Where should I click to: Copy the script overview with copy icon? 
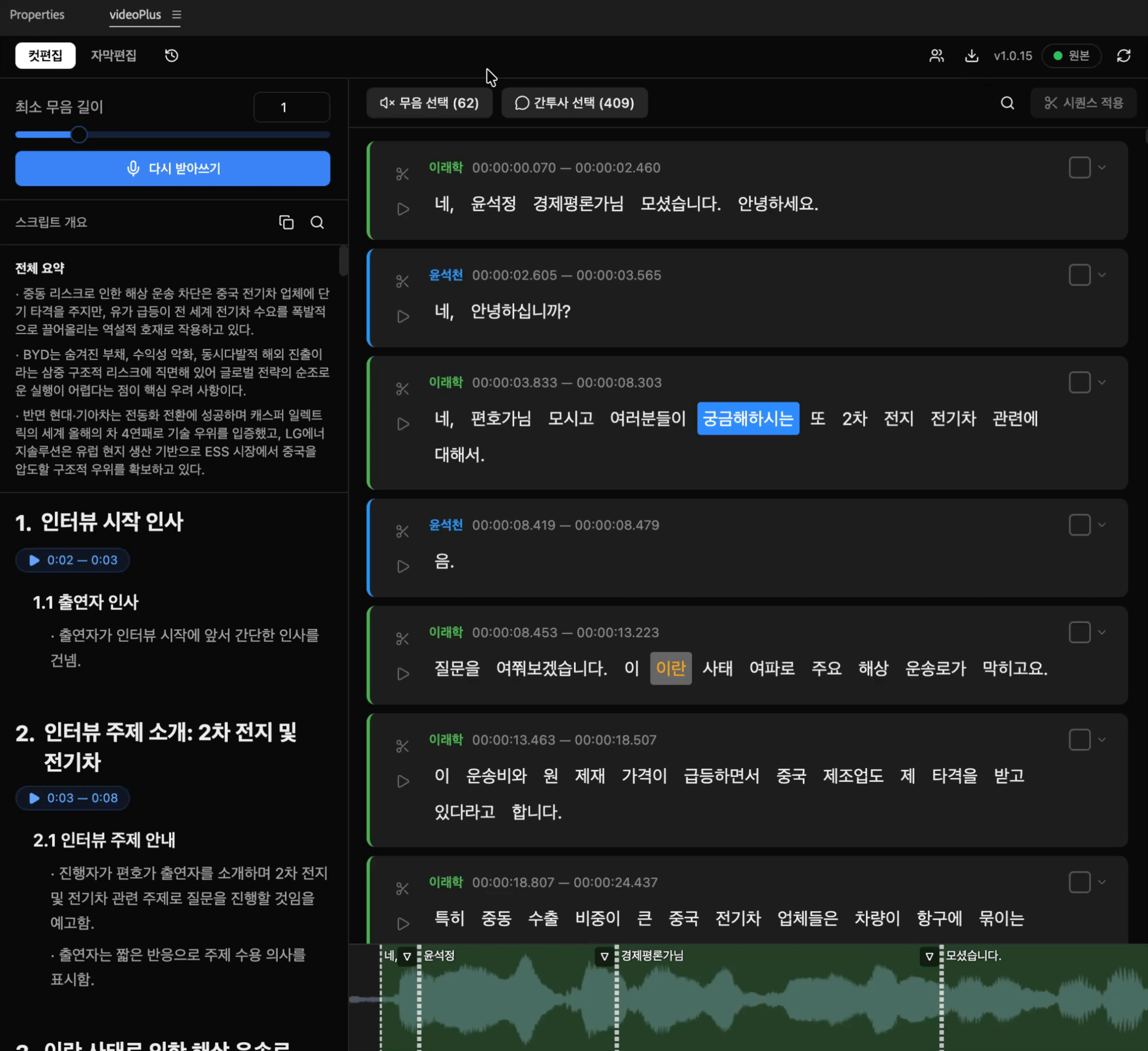286,222
